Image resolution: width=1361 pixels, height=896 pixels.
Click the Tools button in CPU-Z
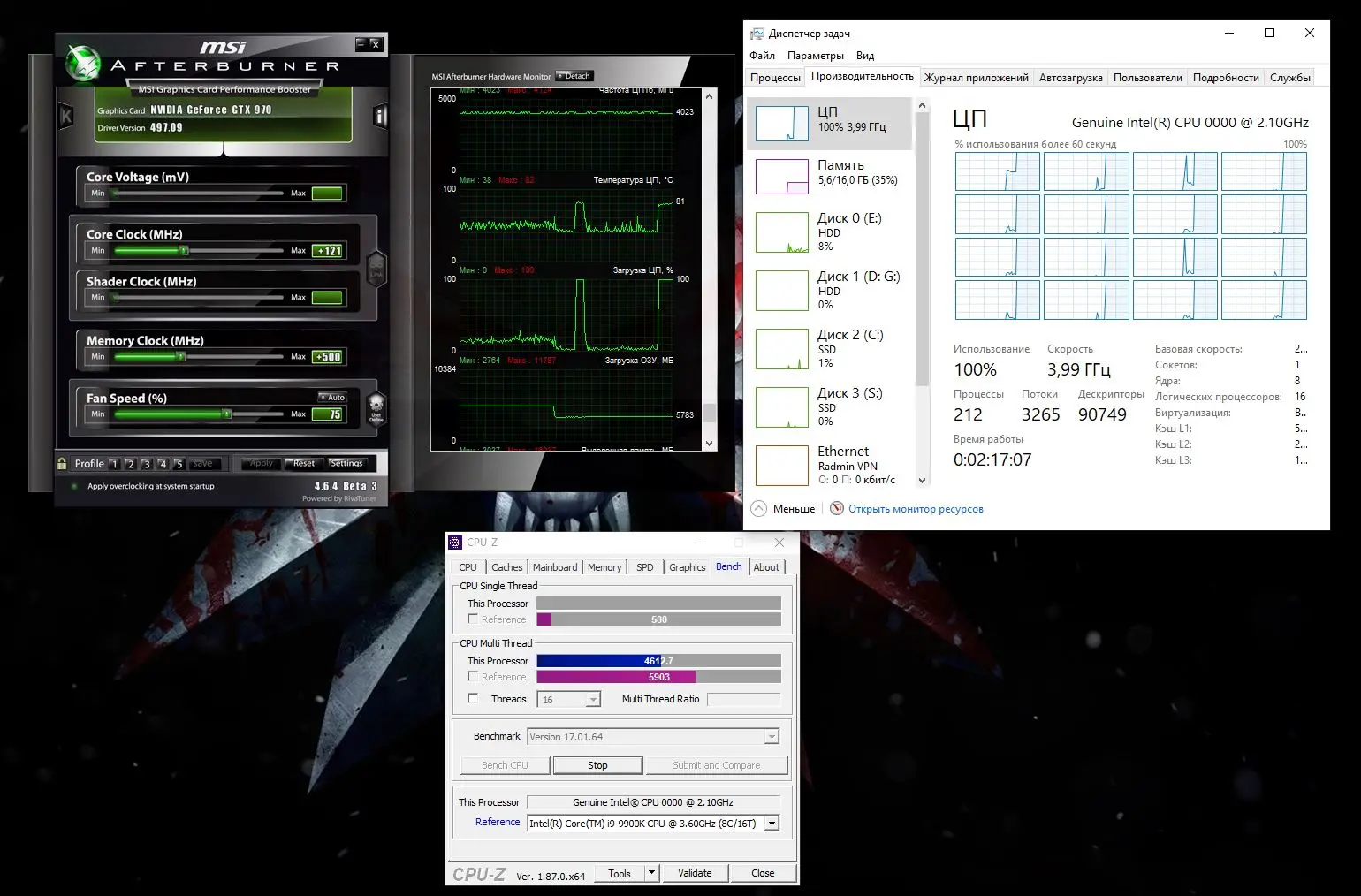620,873
